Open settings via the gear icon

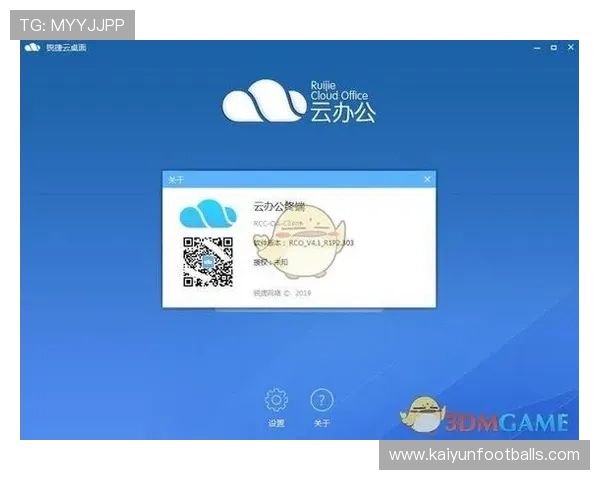(x=276, y=401)
